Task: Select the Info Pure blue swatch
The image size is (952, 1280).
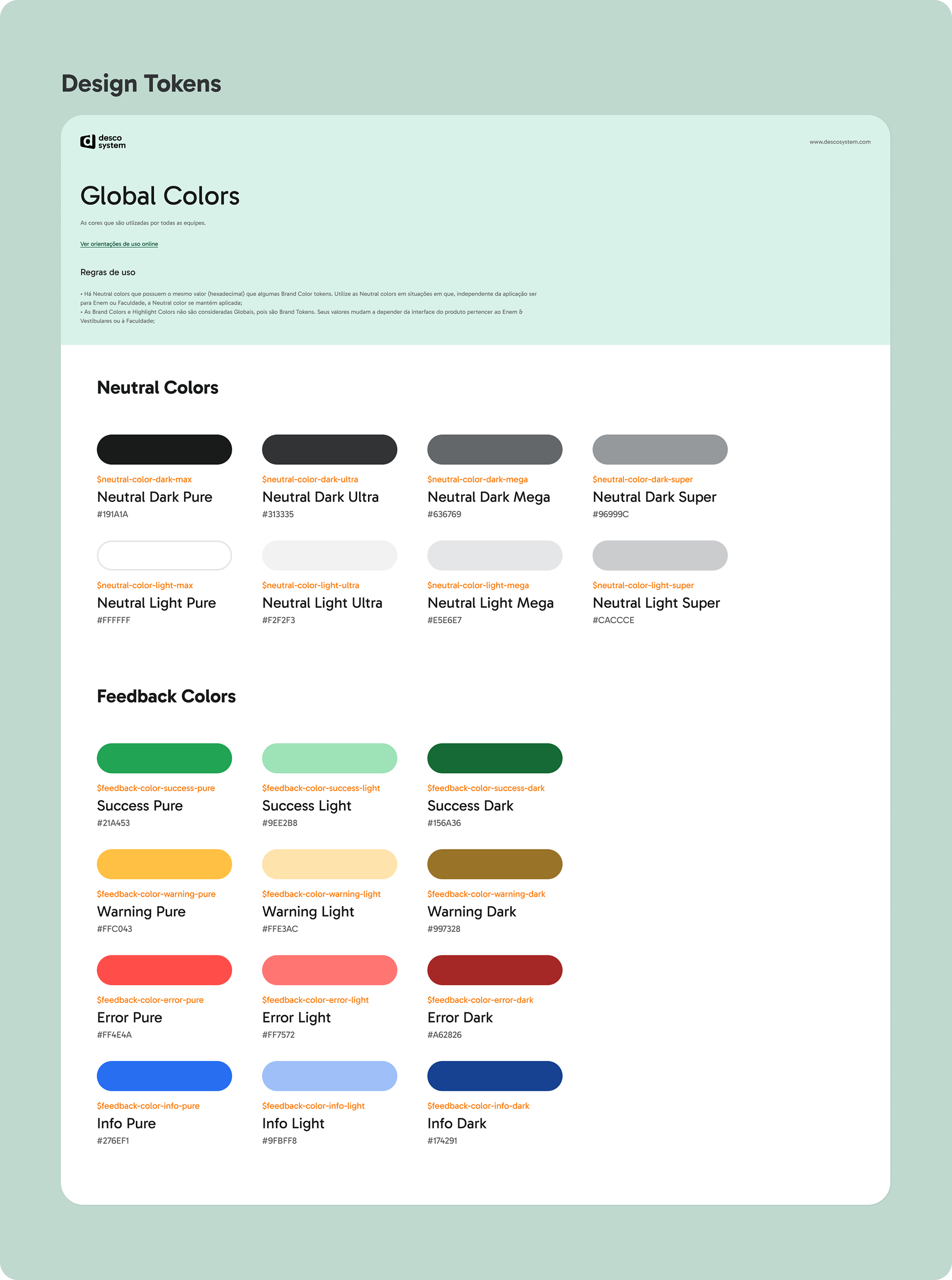Action: (164, 1076)
